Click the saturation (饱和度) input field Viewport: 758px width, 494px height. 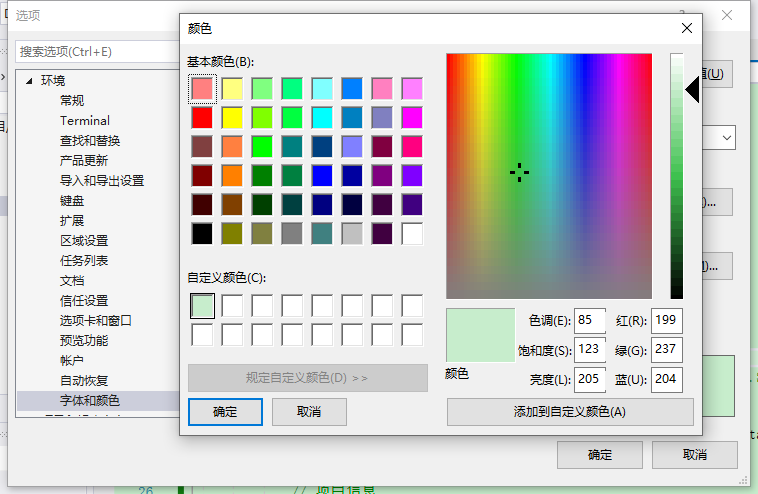(590, 349)
